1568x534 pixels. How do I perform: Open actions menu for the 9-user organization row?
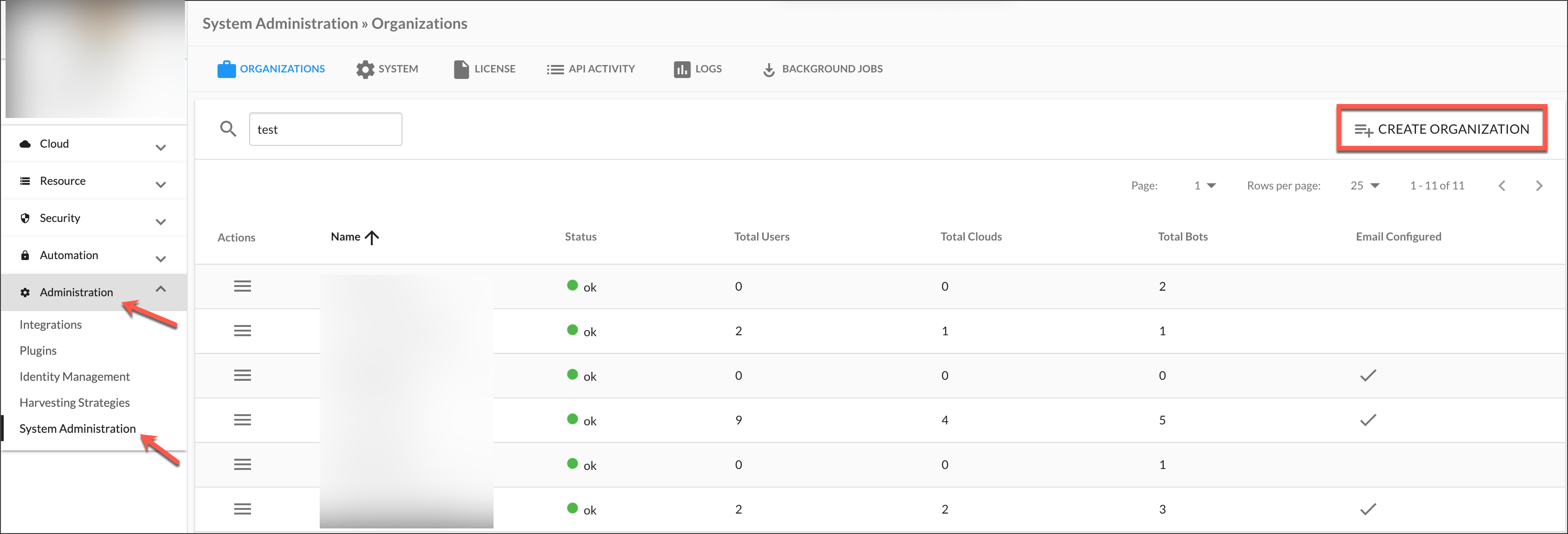[x=242, y=420]
